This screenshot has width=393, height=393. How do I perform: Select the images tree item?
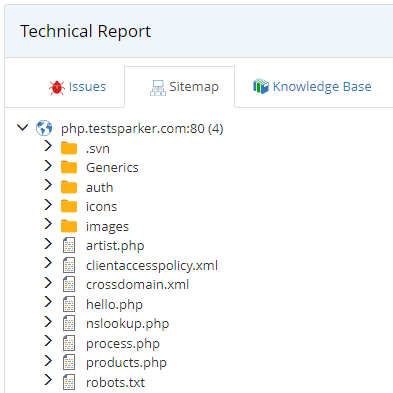107,227
